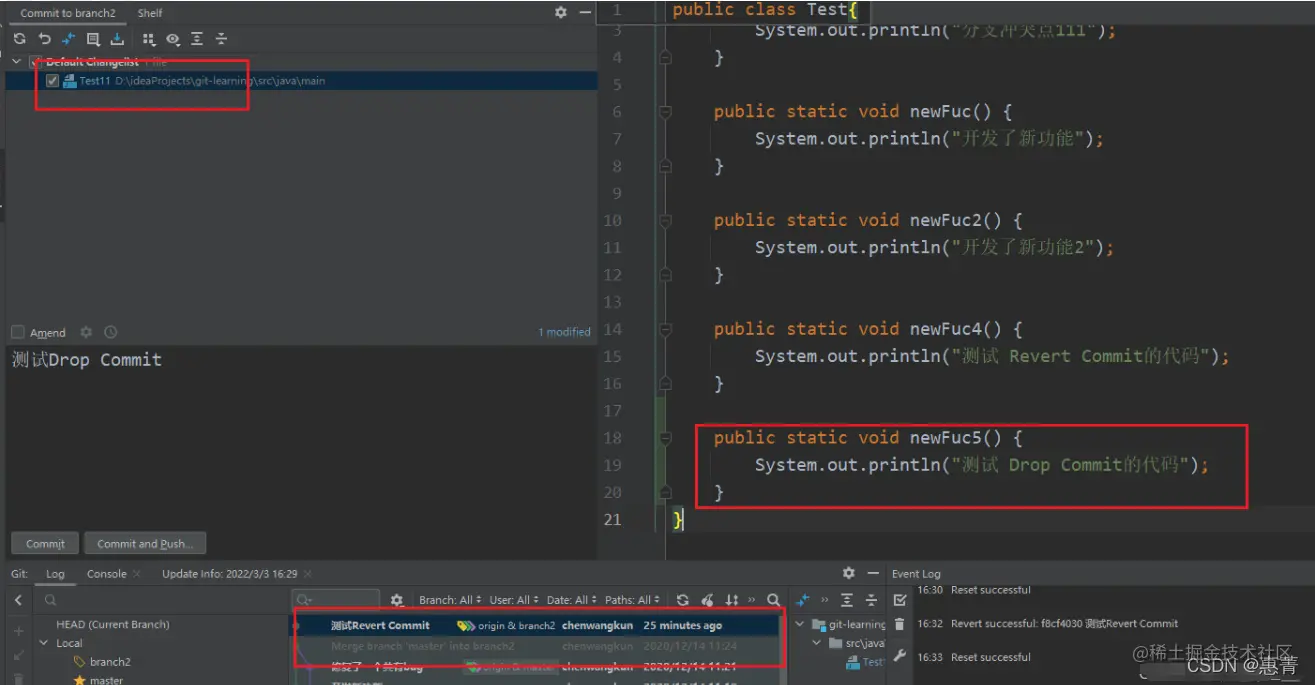
Task: Click the commit message text field
Action: coord(301,436)
